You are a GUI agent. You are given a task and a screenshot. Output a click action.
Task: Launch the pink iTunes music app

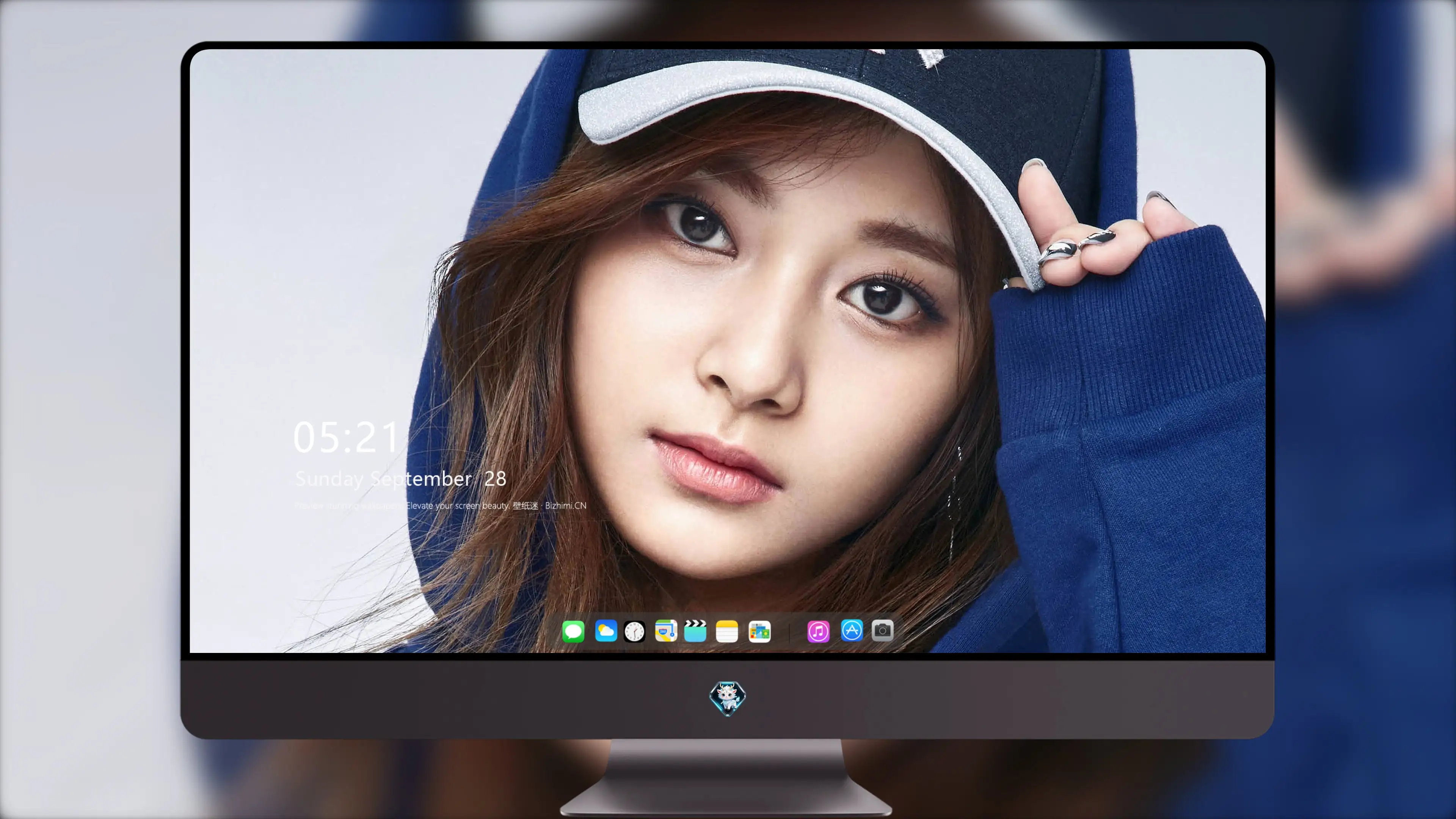pyautogui.click(x=819, y=631)
